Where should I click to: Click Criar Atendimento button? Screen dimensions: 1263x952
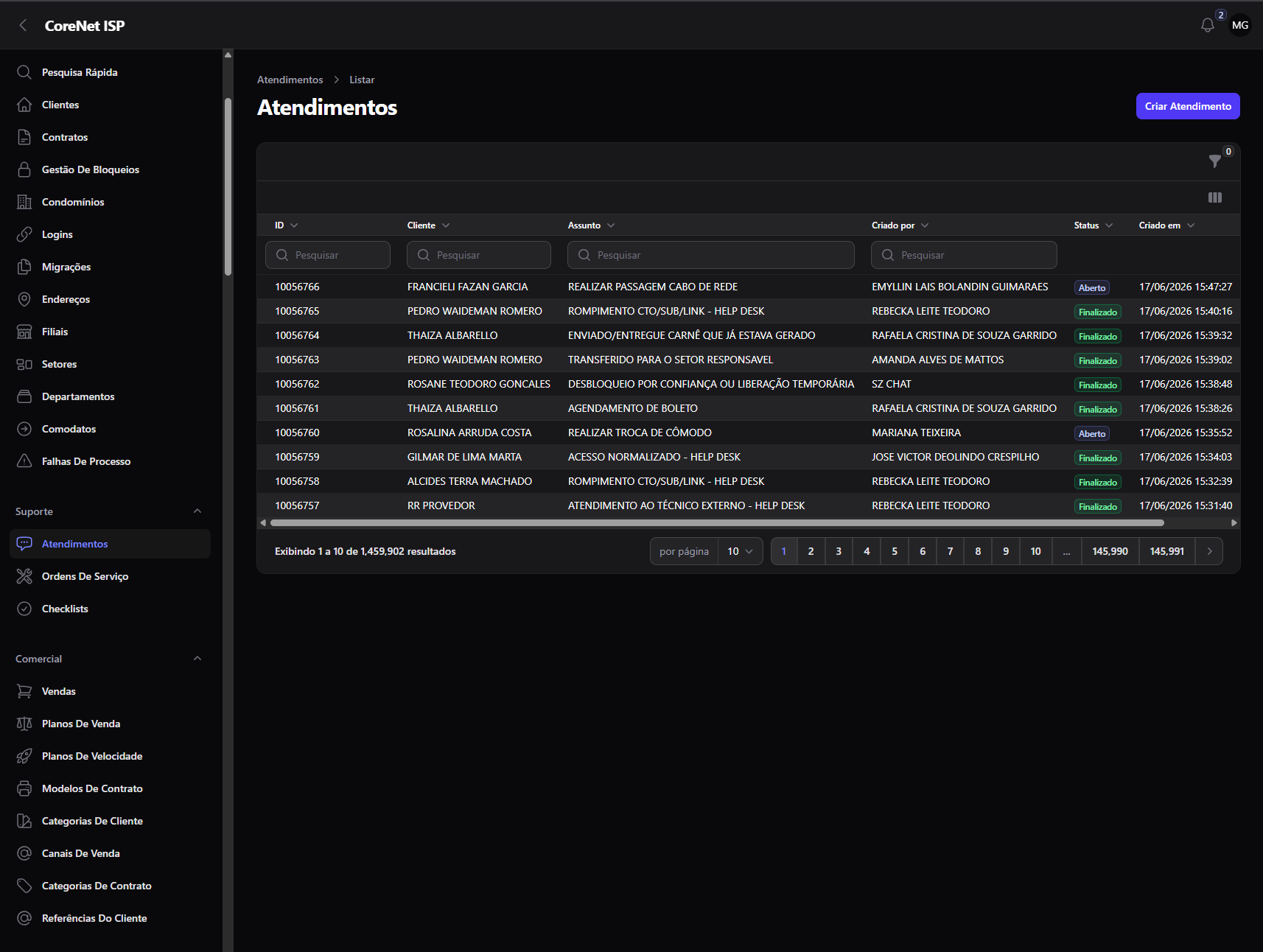(1188, 106)
